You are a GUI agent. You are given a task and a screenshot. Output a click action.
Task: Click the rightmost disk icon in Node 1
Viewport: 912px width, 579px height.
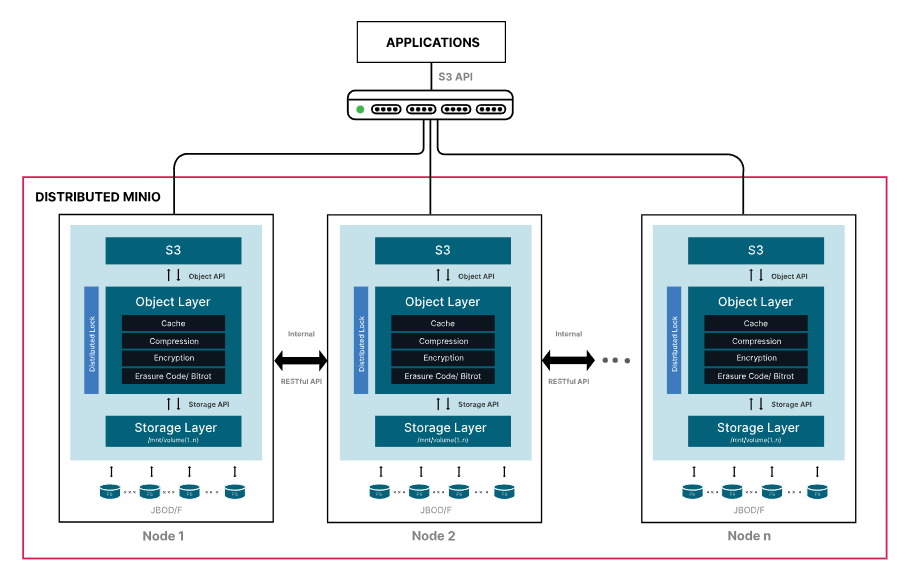click(x=235, y=492)
